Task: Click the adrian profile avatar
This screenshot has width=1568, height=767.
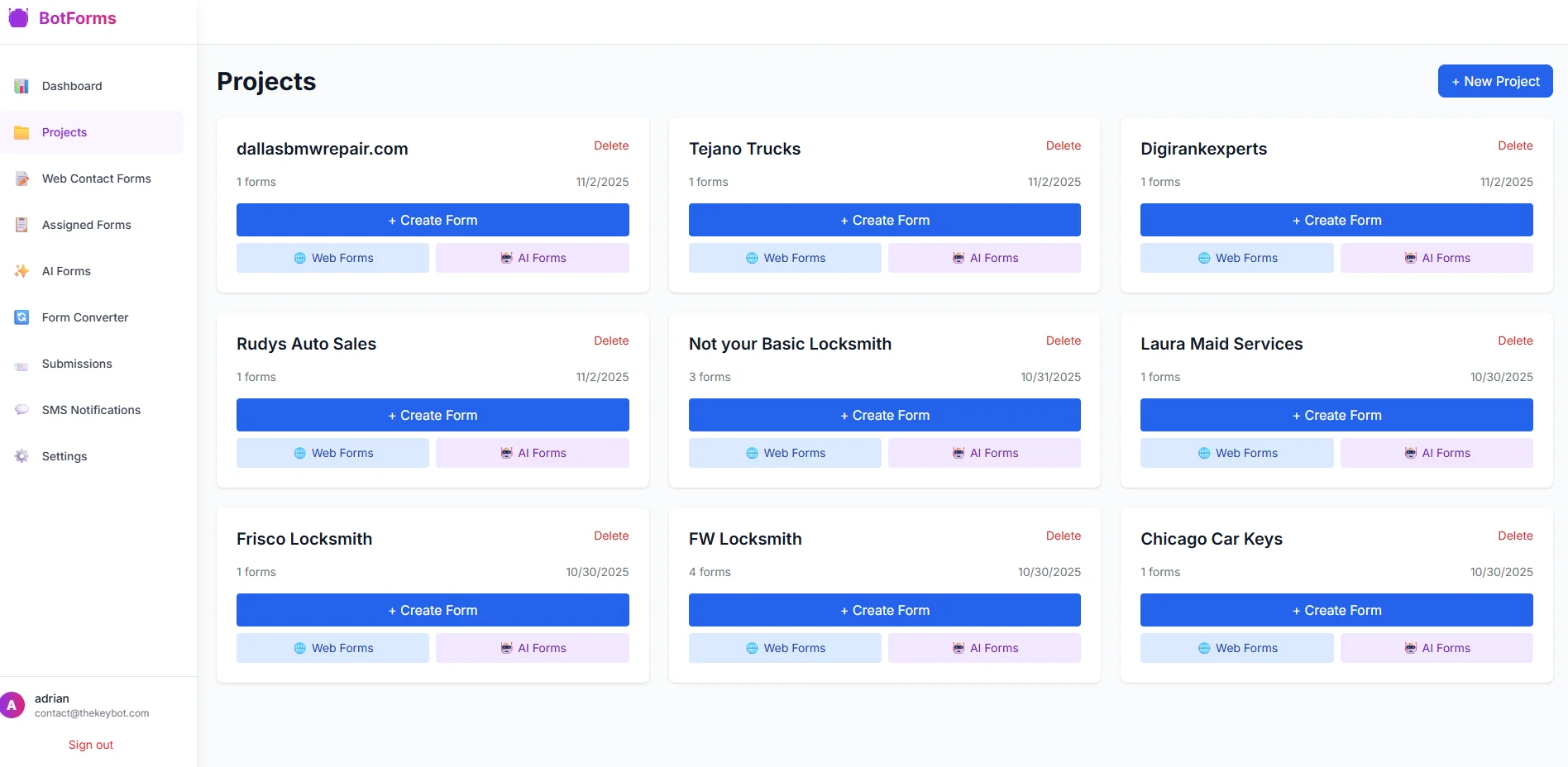Action: click(13, 704)
